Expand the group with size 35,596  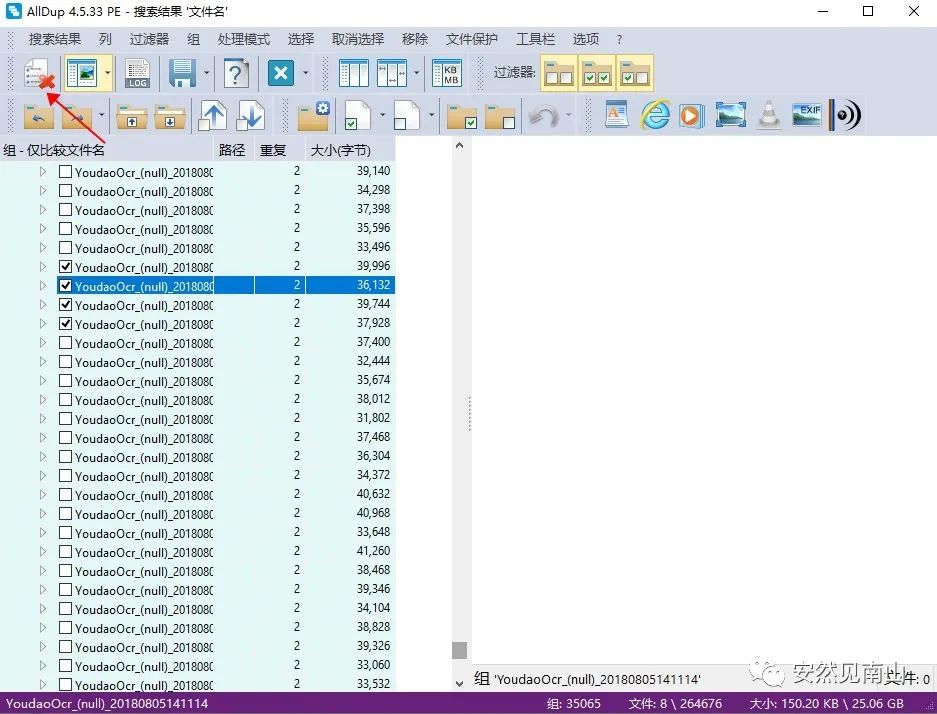tap(43, 229)
